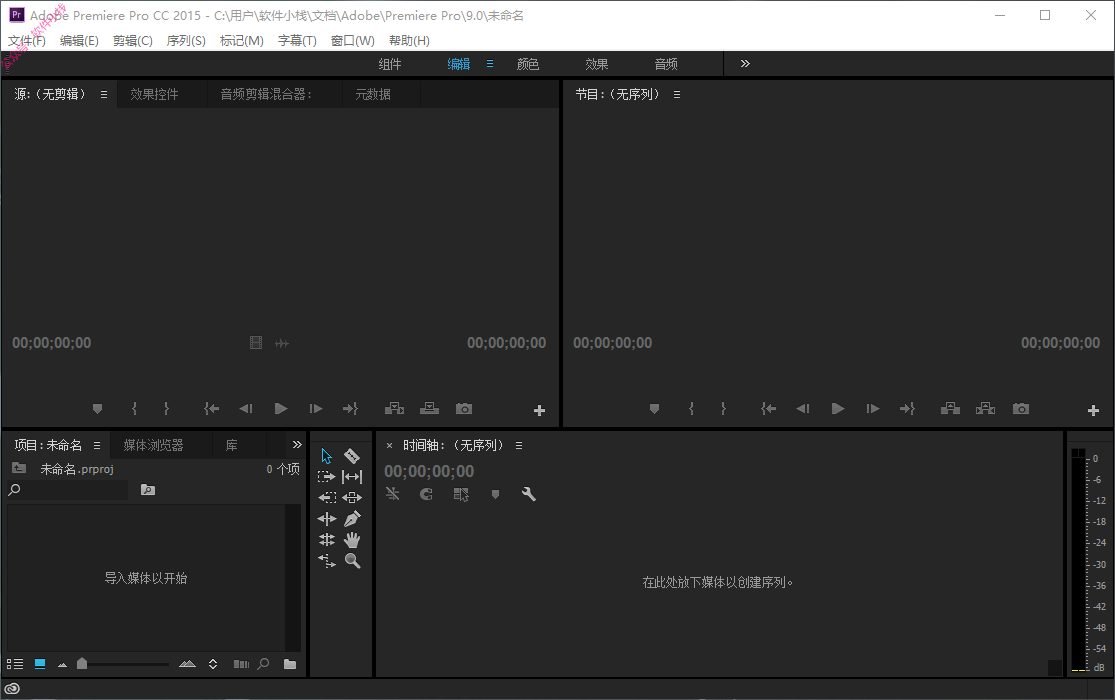Viewport: 1115px width, 700px height.
Task: Switch Project panel to Icon view
Action: (40, 664)
